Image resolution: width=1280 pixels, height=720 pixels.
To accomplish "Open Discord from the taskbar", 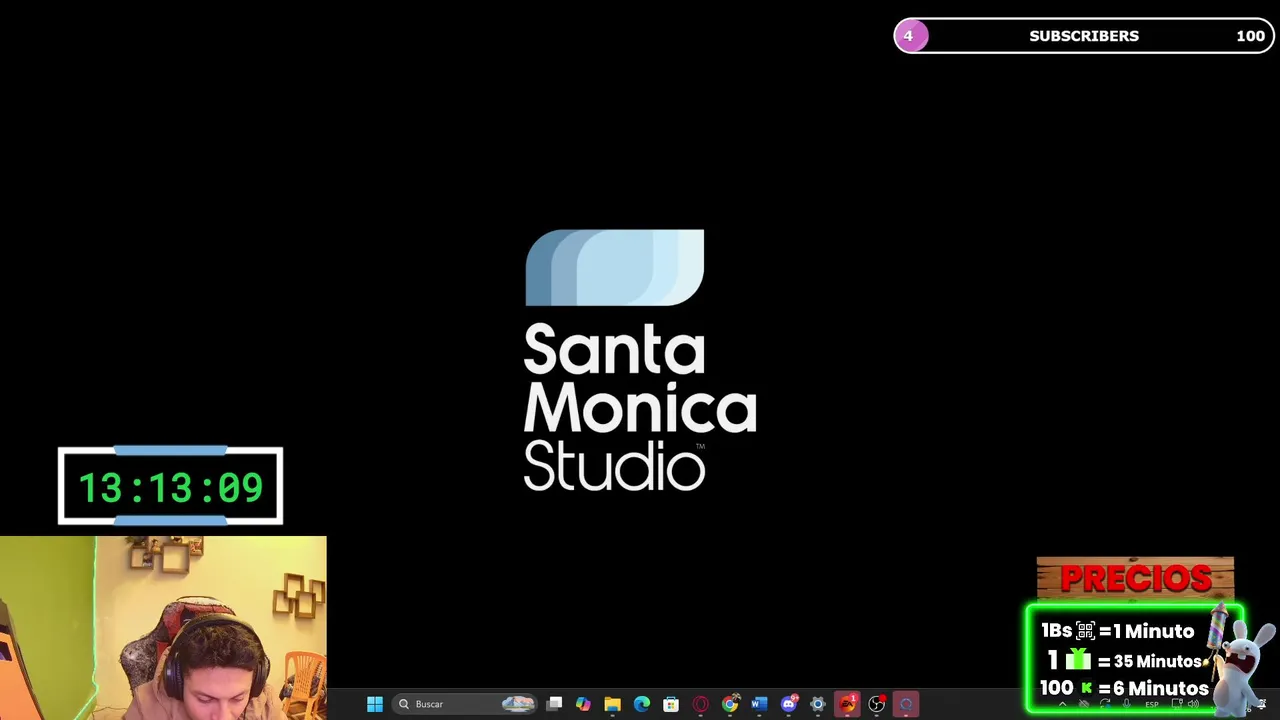I will click(x=789, y=704).
